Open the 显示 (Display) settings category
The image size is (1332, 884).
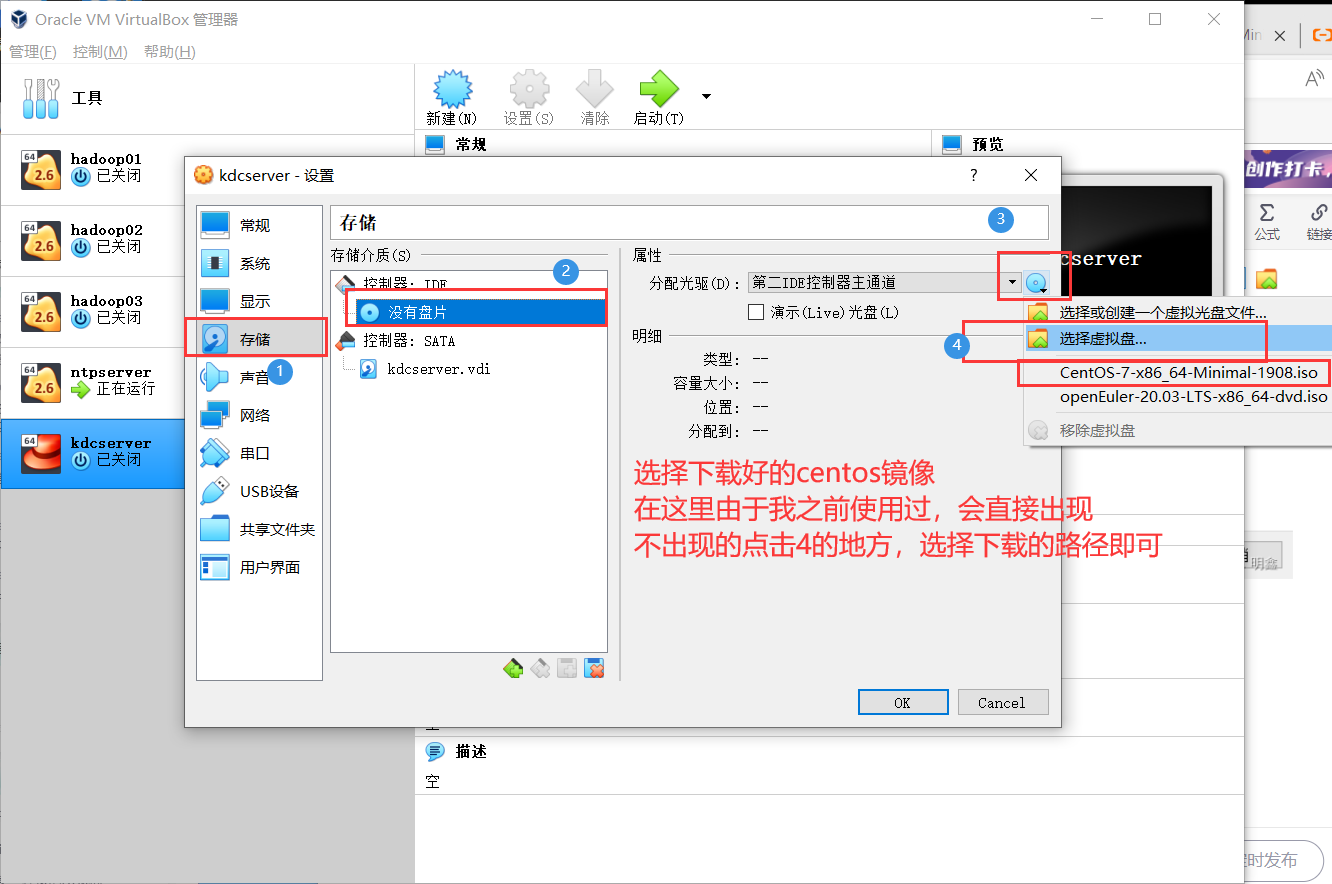259,302
